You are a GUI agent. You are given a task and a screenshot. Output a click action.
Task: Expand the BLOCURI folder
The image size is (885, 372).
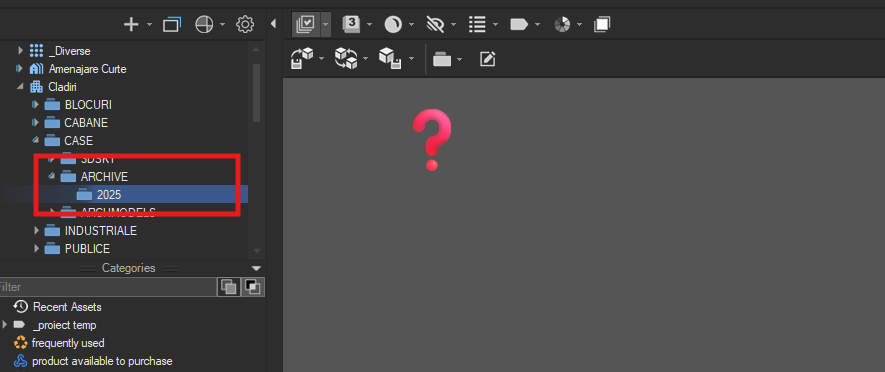click(x=36, y=104)
